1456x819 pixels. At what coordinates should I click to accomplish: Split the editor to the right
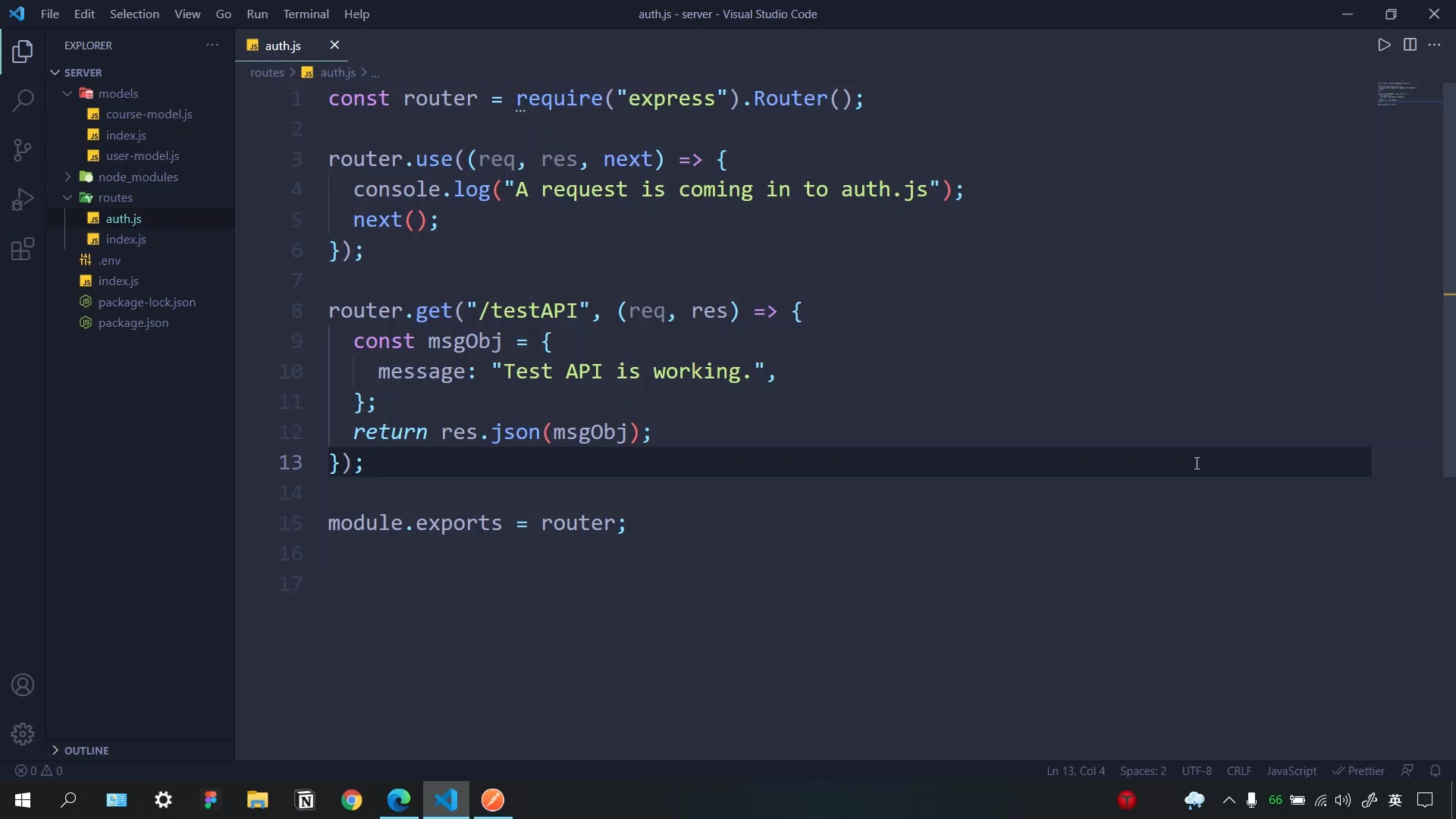(1410, 45)
